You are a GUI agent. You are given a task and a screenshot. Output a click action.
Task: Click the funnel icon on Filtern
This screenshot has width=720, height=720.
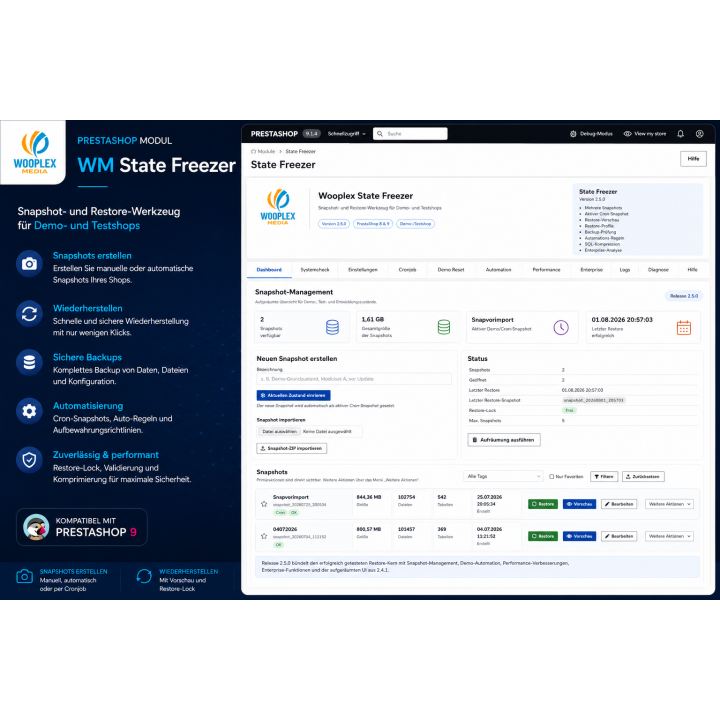point(596,477)
